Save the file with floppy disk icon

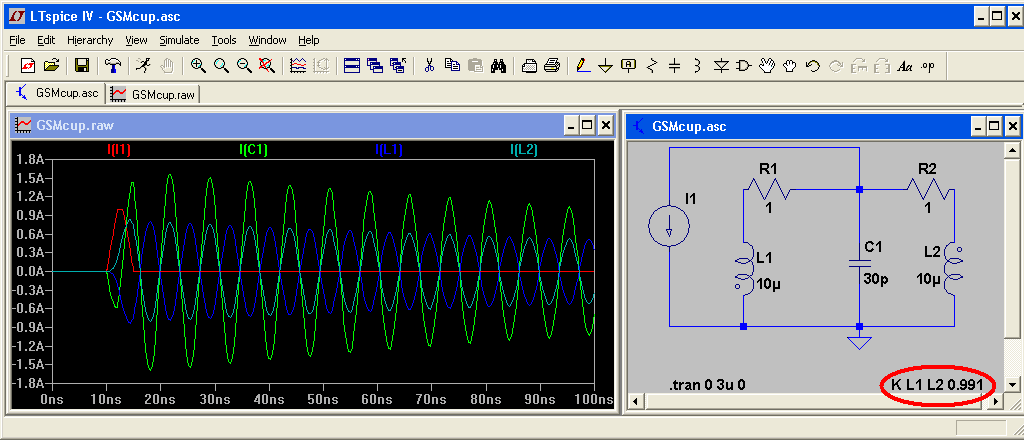pos(82,66)
